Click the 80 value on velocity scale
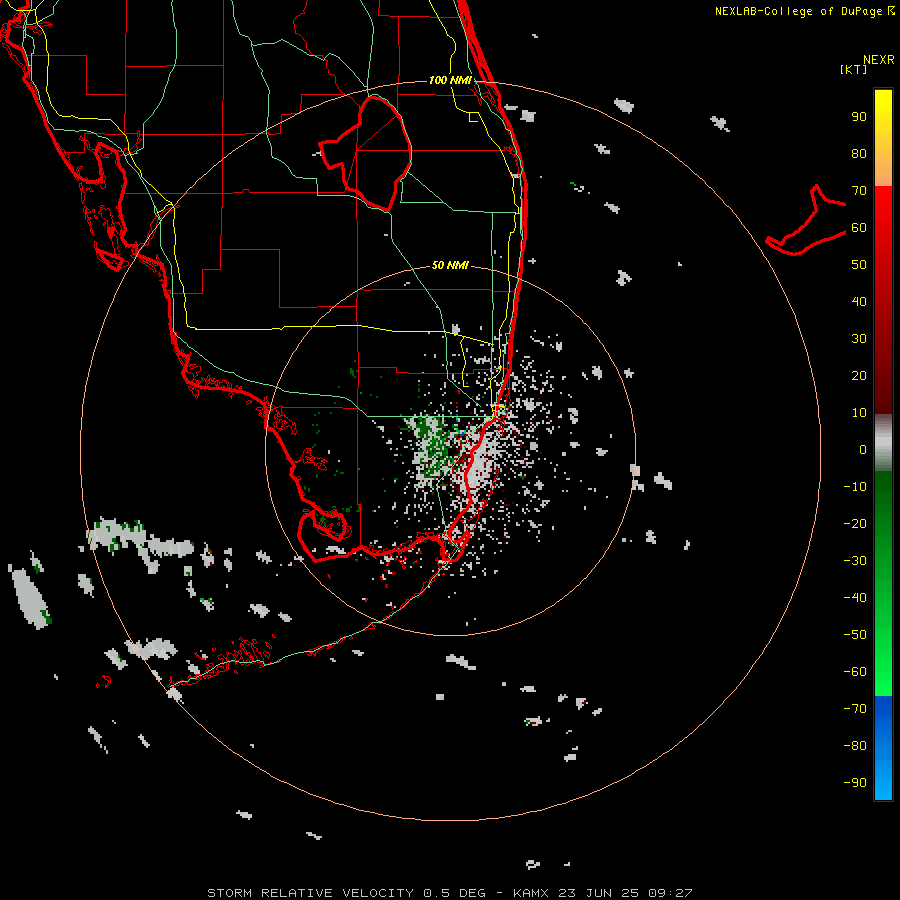The height and width of the screenshot is (900, 900). pyautogui.click(x=859, y=153)
